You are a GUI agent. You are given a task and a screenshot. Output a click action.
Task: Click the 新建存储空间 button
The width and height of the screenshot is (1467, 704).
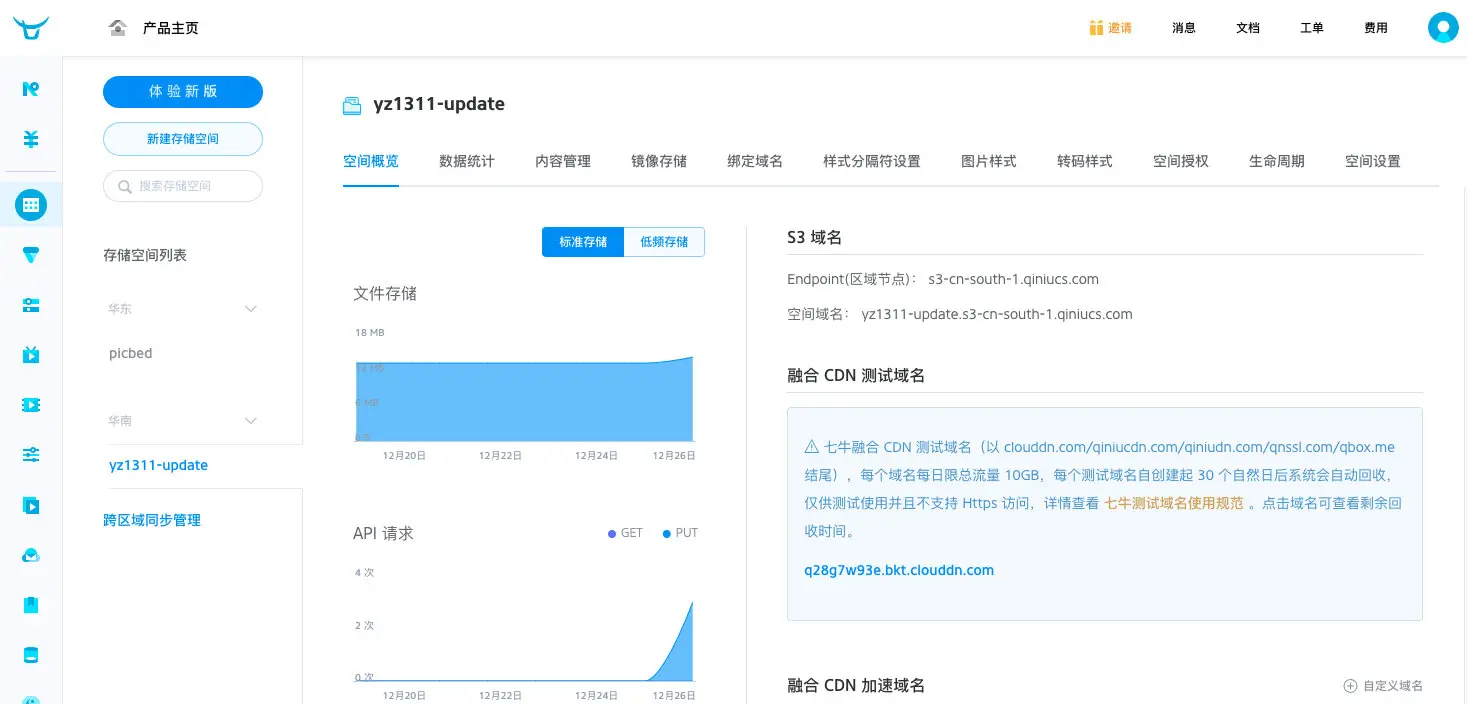183,139
